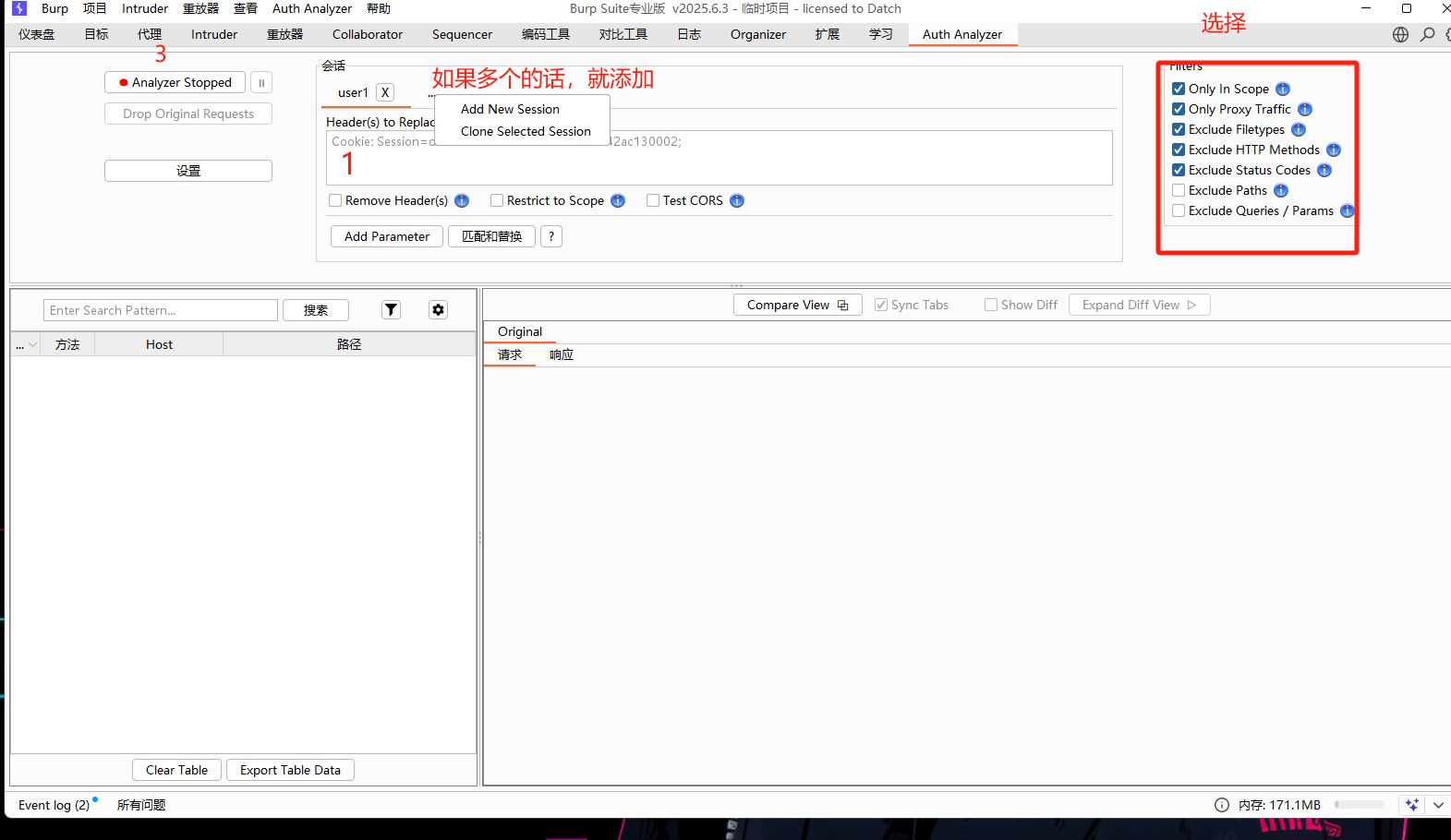This screenshot has height=840, width=1451.
Task: Uncheck Exclude Filetypes filter
Action: [1179, 129]
